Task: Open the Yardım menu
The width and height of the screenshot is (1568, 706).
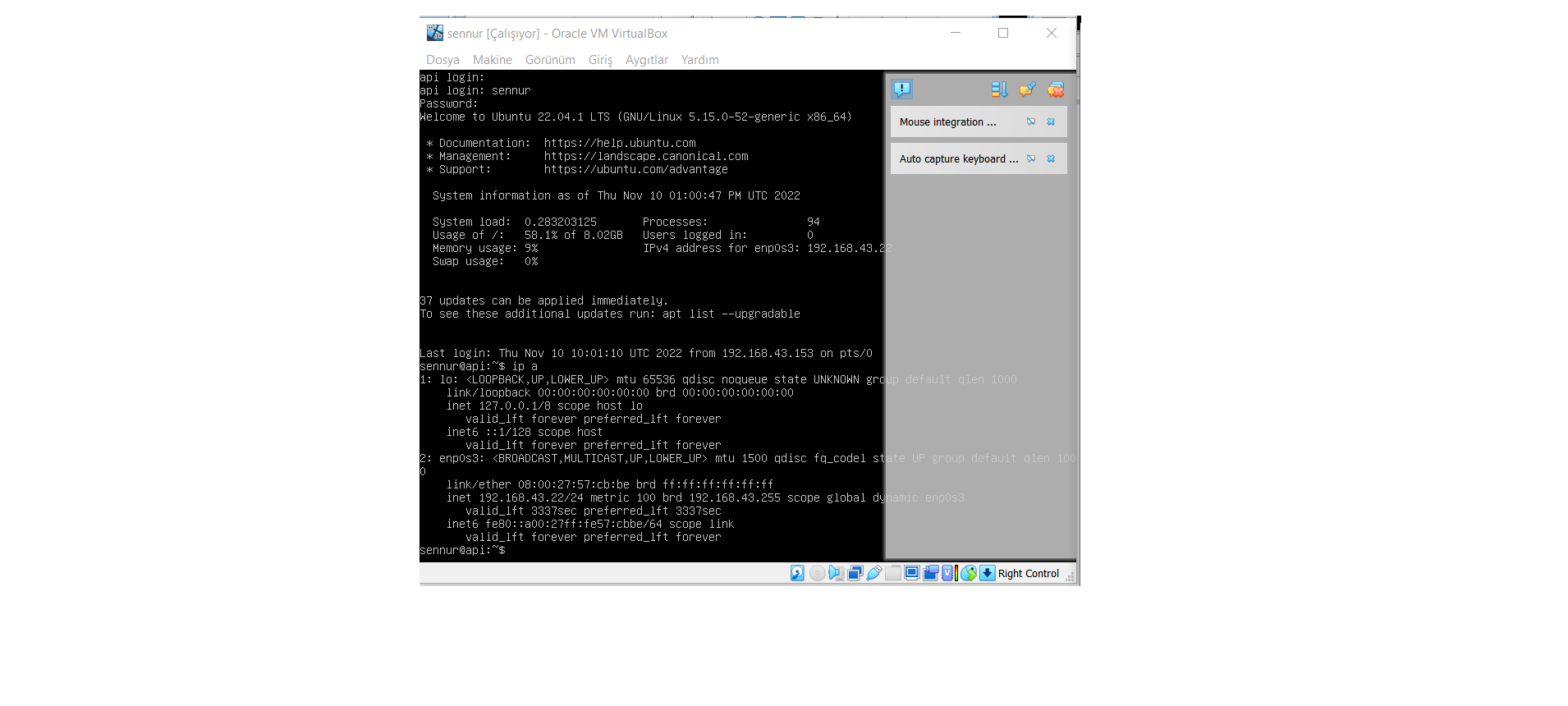Action: point(699,60)
